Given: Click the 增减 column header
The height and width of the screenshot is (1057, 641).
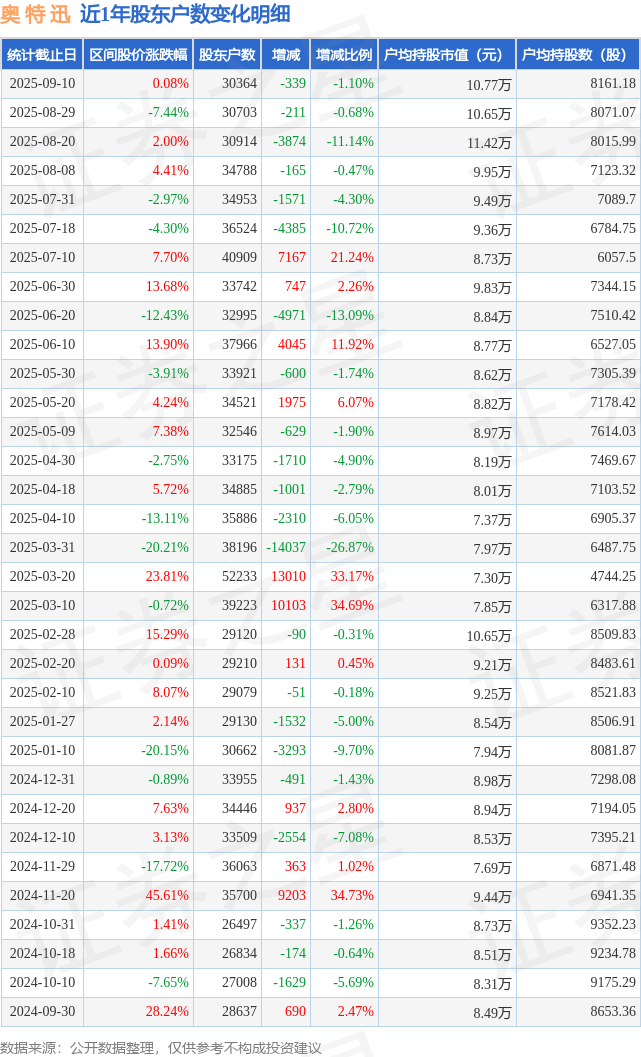Looking at the screenshot, I should 285,55.
